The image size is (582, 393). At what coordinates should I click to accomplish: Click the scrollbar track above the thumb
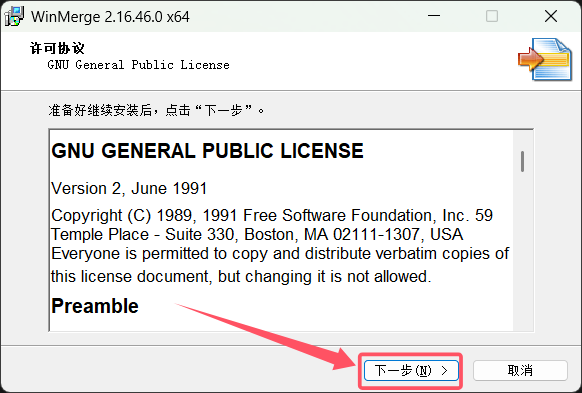522,141
